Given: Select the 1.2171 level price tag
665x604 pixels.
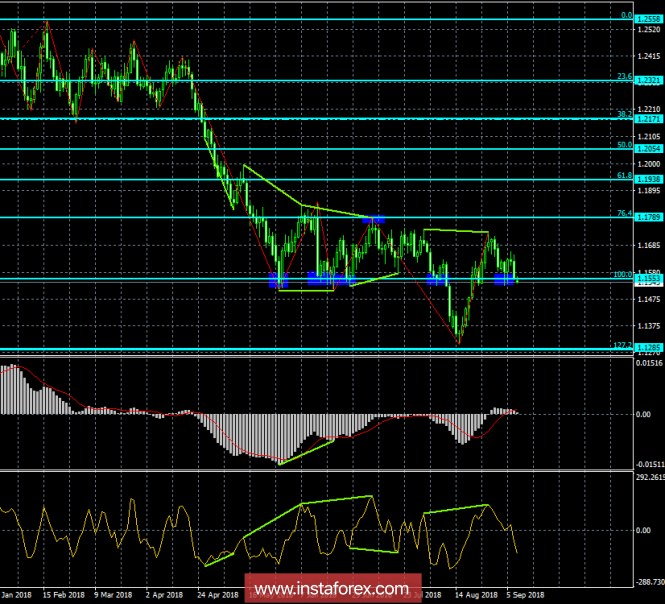Looking at the screenshot, I should [x=649, y=119].
